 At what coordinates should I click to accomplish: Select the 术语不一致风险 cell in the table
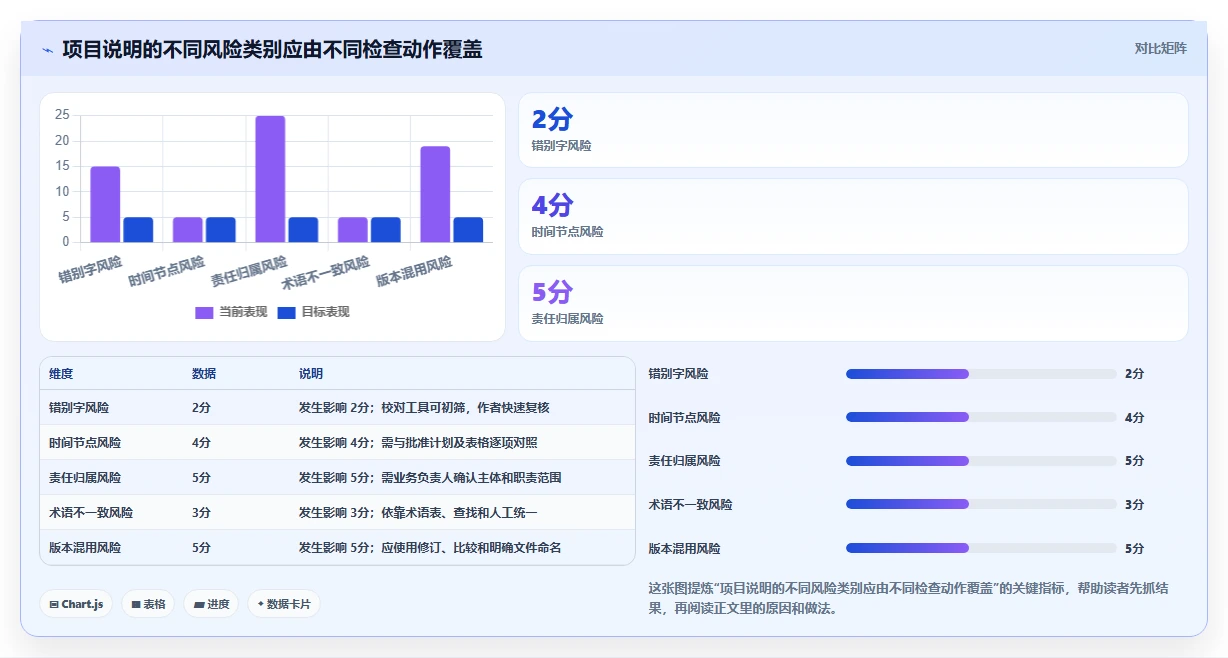point(91,512)
